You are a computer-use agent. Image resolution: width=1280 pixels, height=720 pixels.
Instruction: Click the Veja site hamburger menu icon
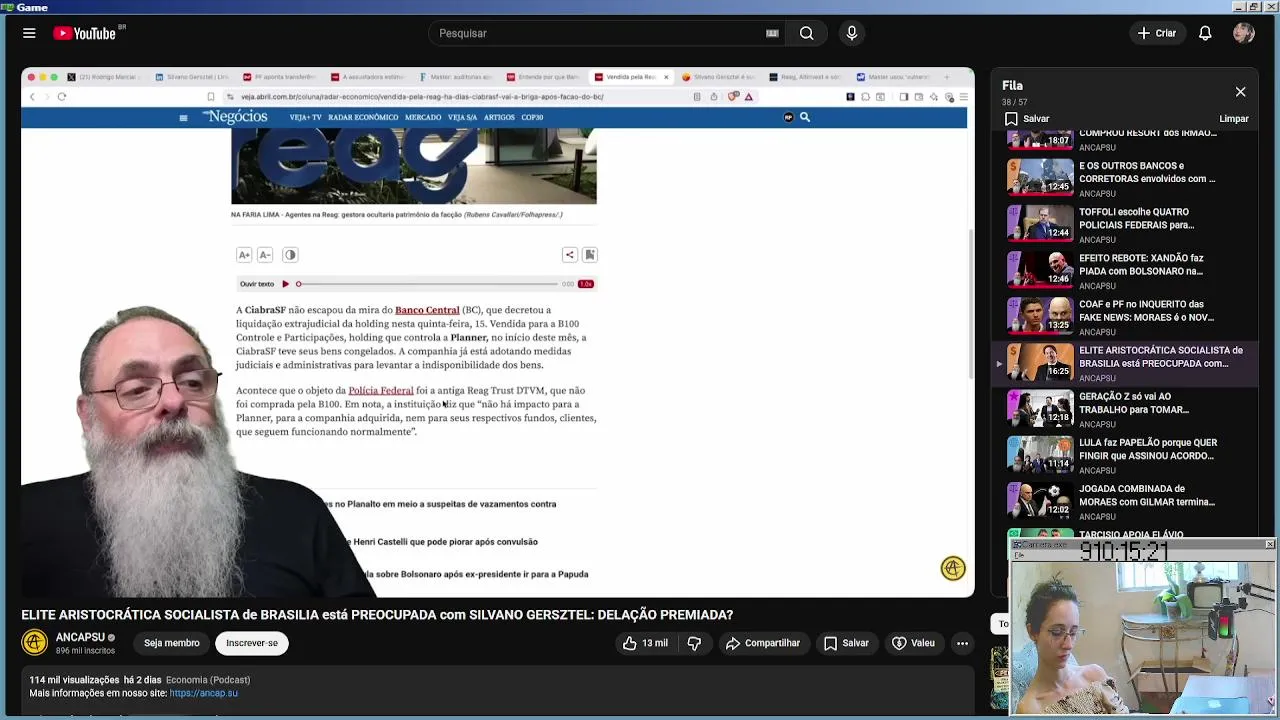pos(183,118)
